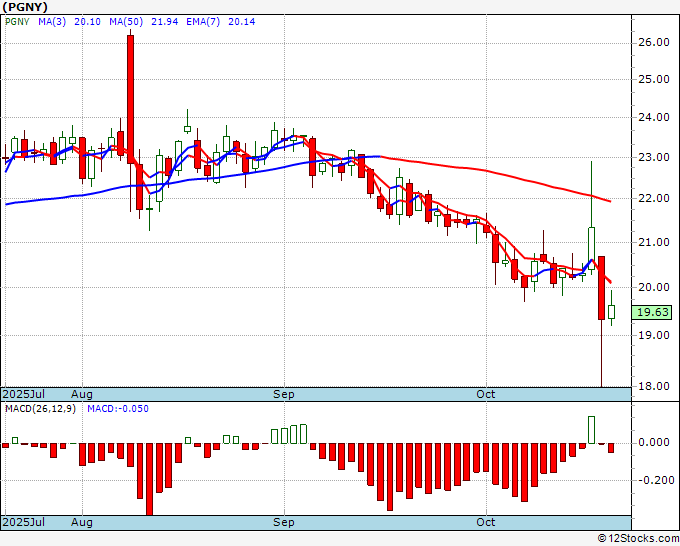Open the 12Stocks.com copyright link

click(x=638, y=538)
